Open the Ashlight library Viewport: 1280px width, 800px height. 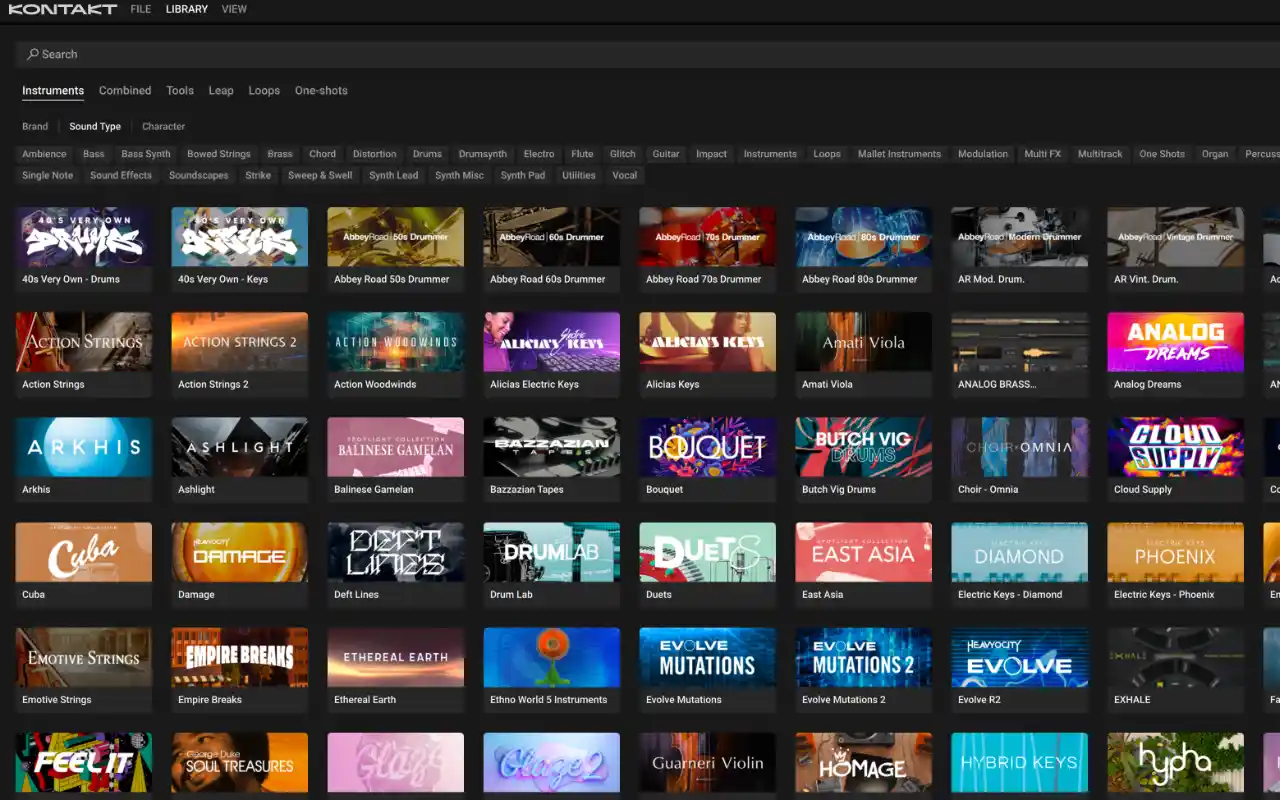click(x=240, y=460)
